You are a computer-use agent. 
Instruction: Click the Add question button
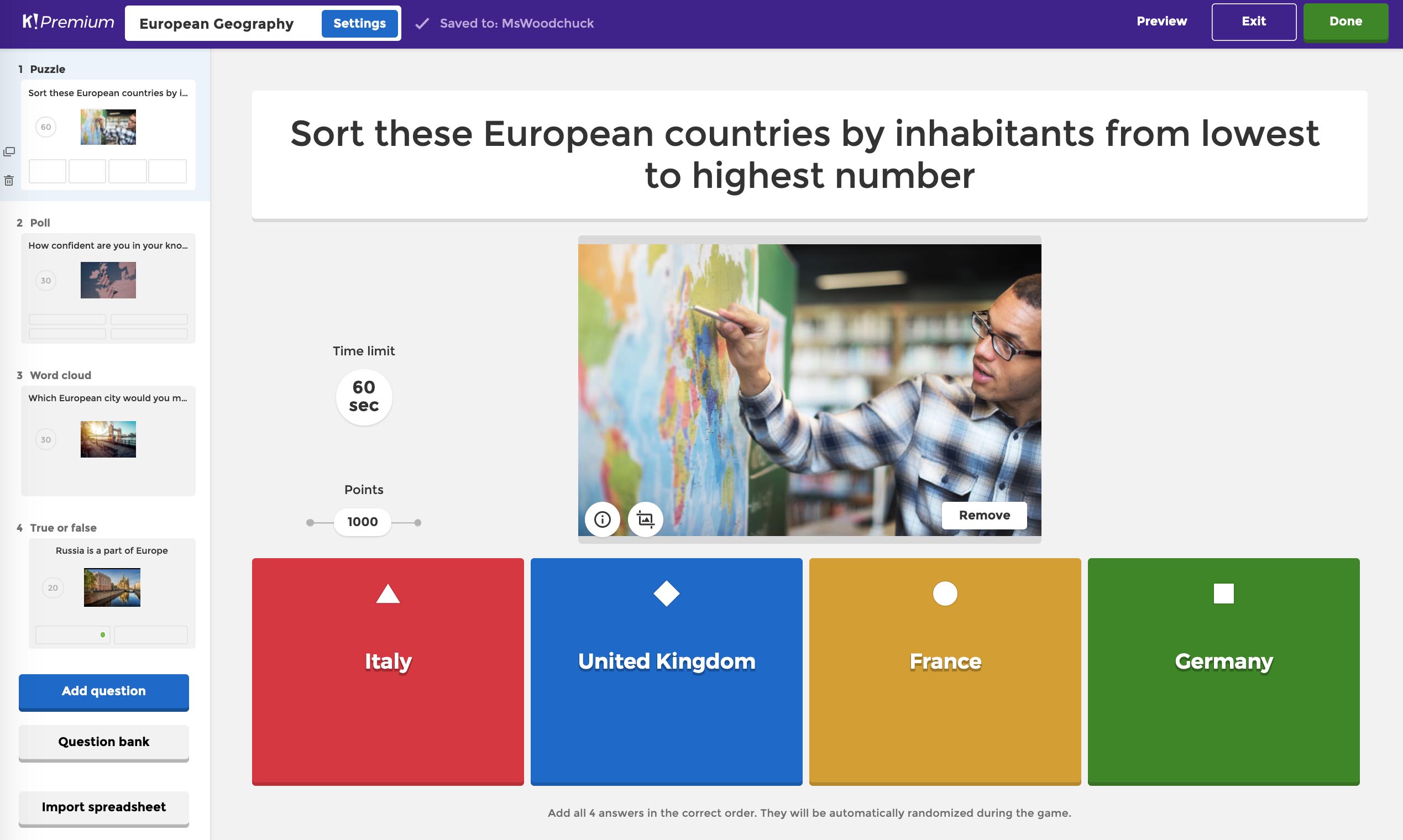[x=103, y=690]
